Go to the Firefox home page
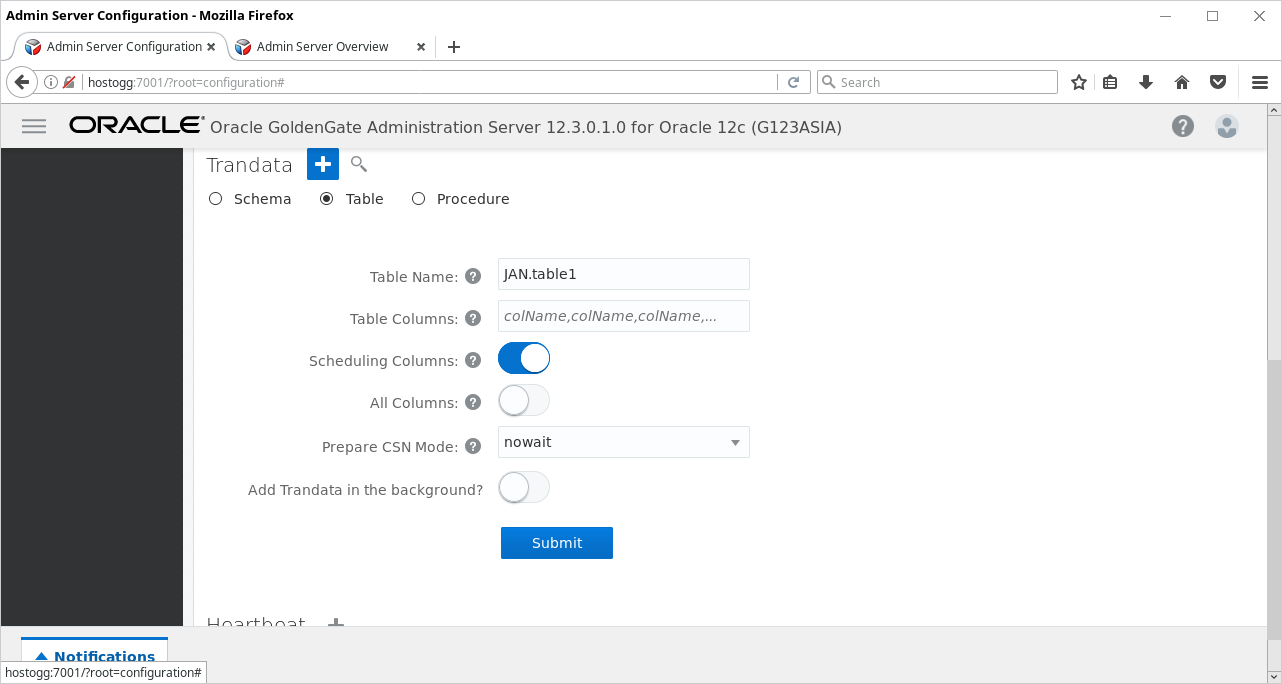The width and height of the screenshot is (1282, 684). click(x=1182, y=82)
